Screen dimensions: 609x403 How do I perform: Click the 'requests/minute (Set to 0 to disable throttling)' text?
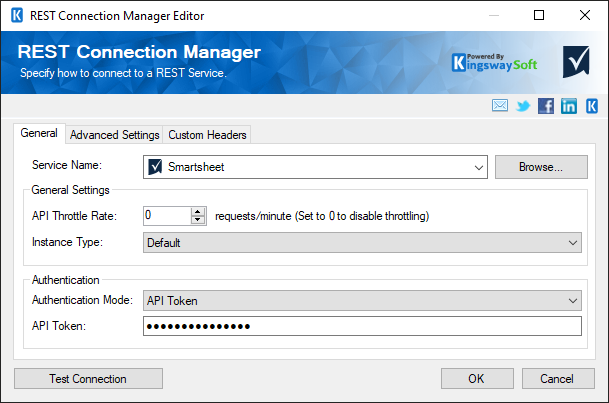[x=322, y=216]
